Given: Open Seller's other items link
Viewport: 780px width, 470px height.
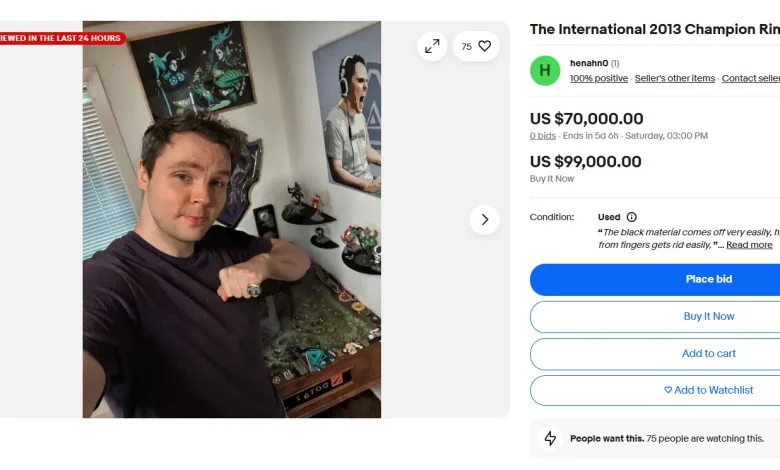Looking at the screenshot, I should click(675, 79).
